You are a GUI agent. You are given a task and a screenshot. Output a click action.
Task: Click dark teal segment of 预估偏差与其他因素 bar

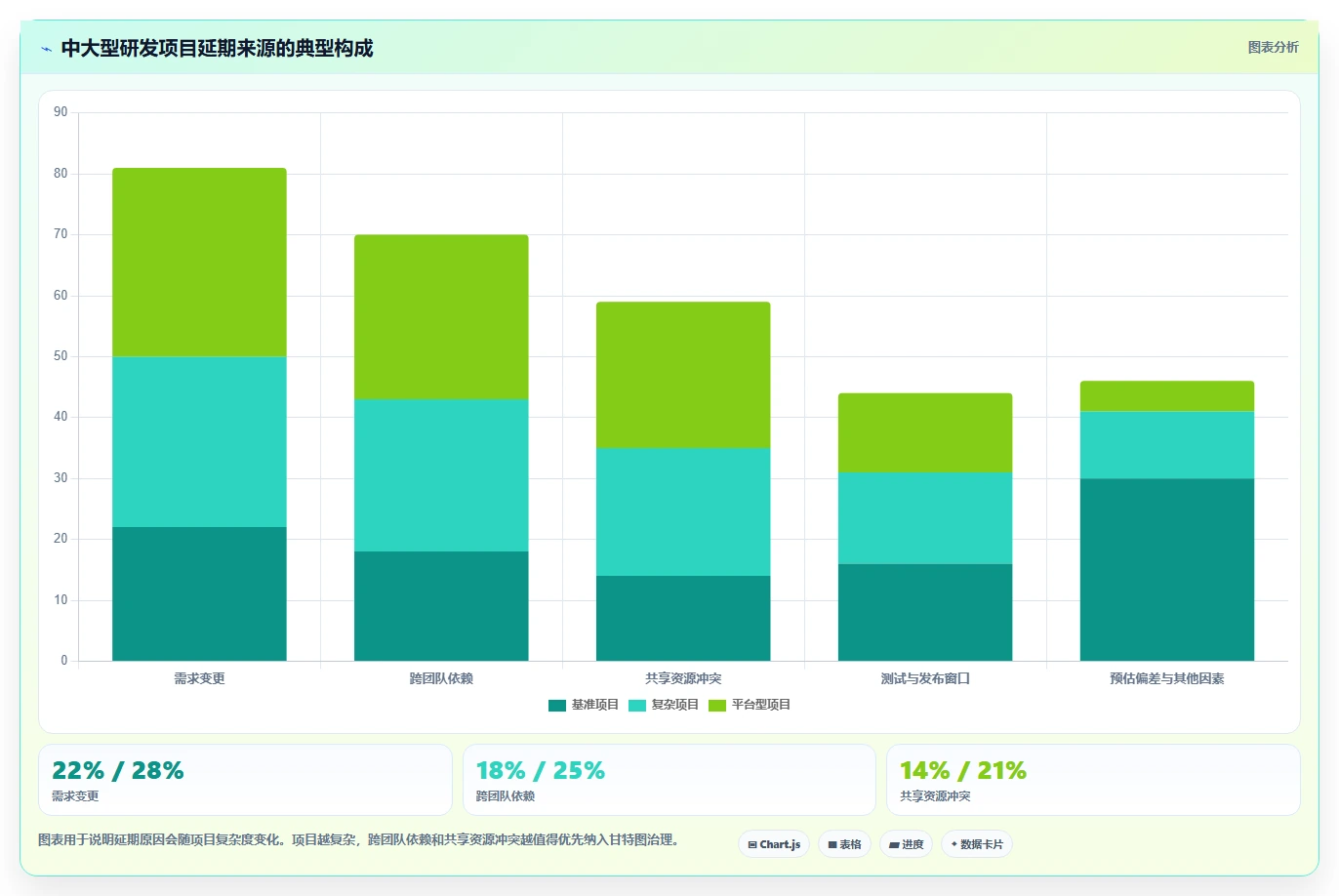pyautogui.click(x=1167, y=570)
